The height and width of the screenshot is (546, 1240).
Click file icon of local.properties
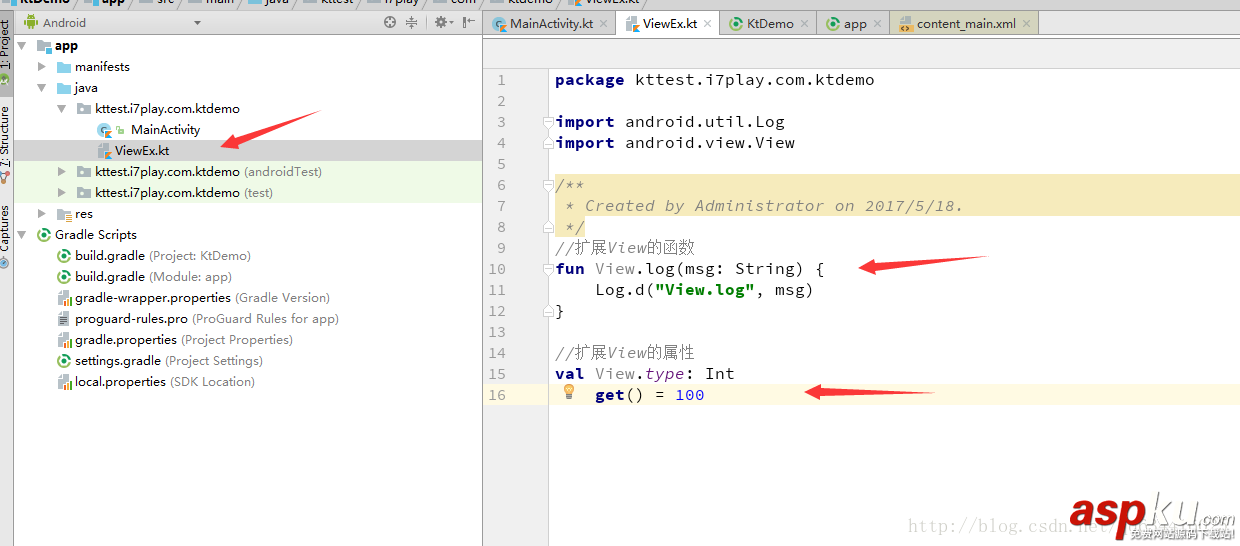tap(64, 382)
